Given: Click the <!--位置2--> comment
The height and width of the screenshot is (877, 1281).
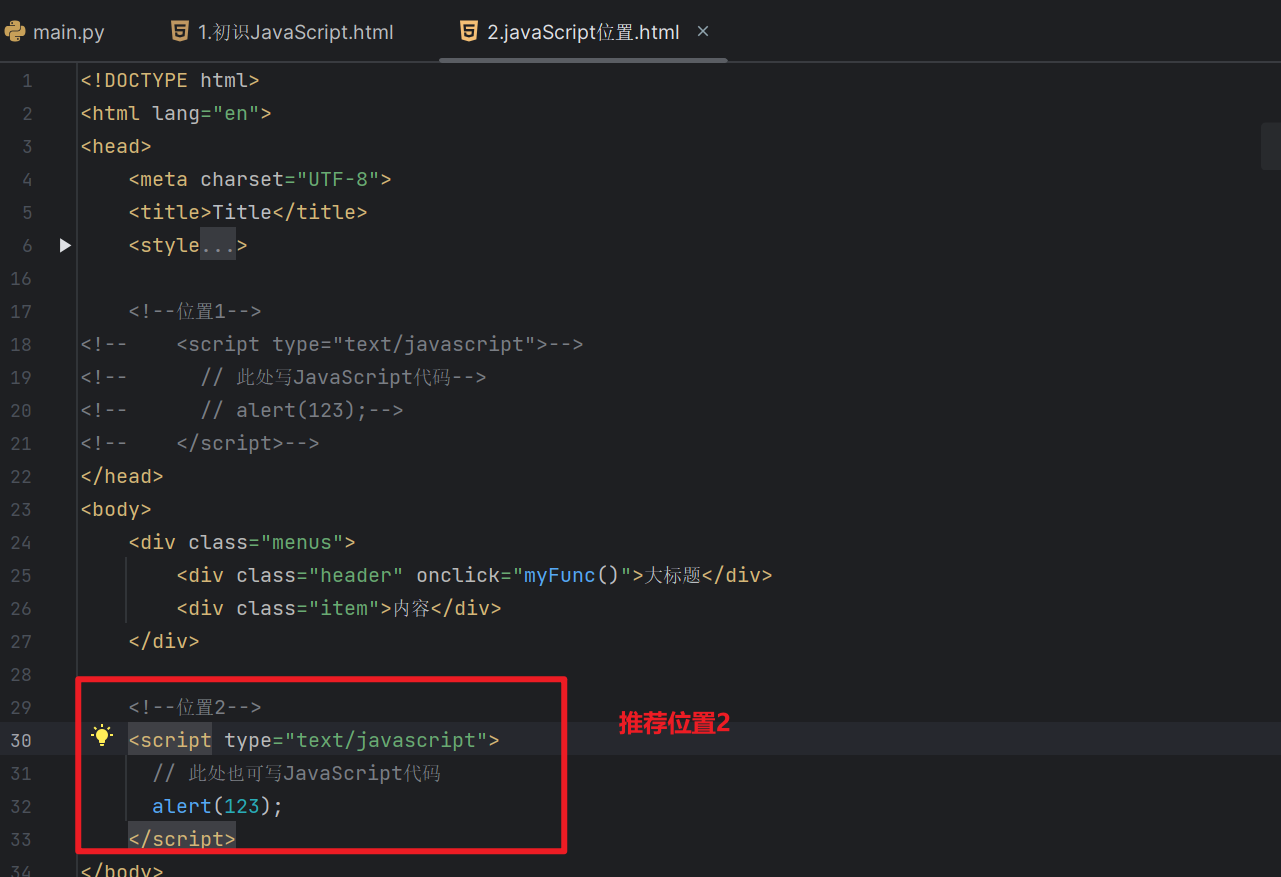Looking at the screenshot, I should click(x=195, y=707).
